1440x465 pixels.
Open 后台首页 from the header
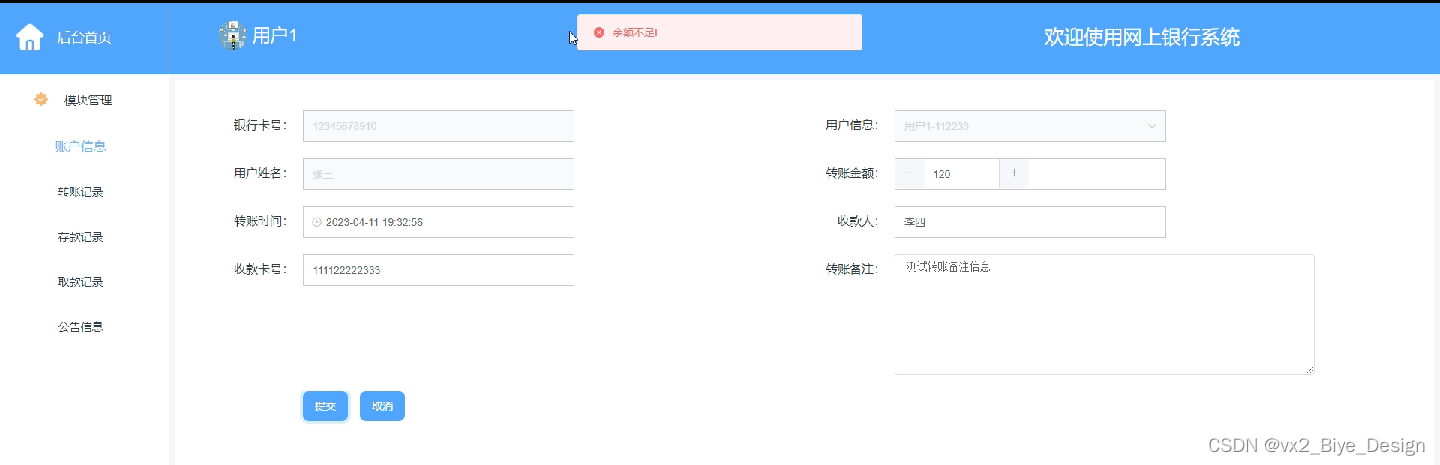84,38
